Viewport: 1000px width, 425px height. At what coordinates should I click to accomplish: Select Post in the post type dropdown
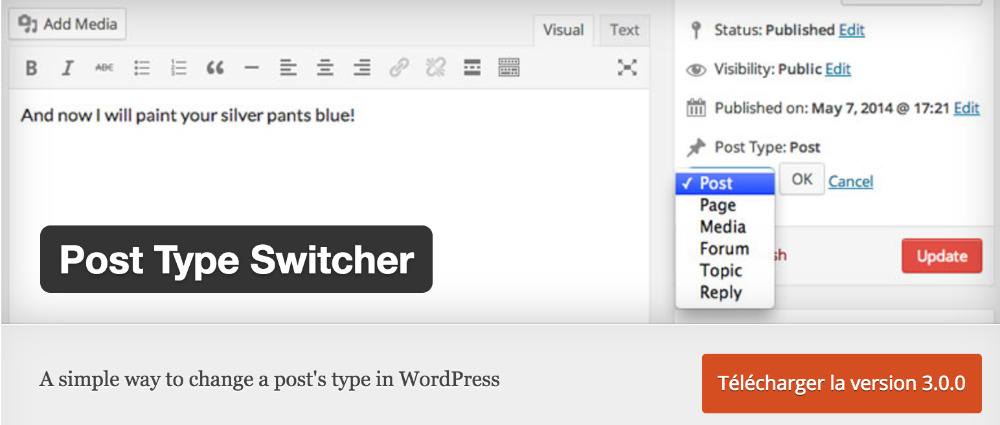[725, 183]
